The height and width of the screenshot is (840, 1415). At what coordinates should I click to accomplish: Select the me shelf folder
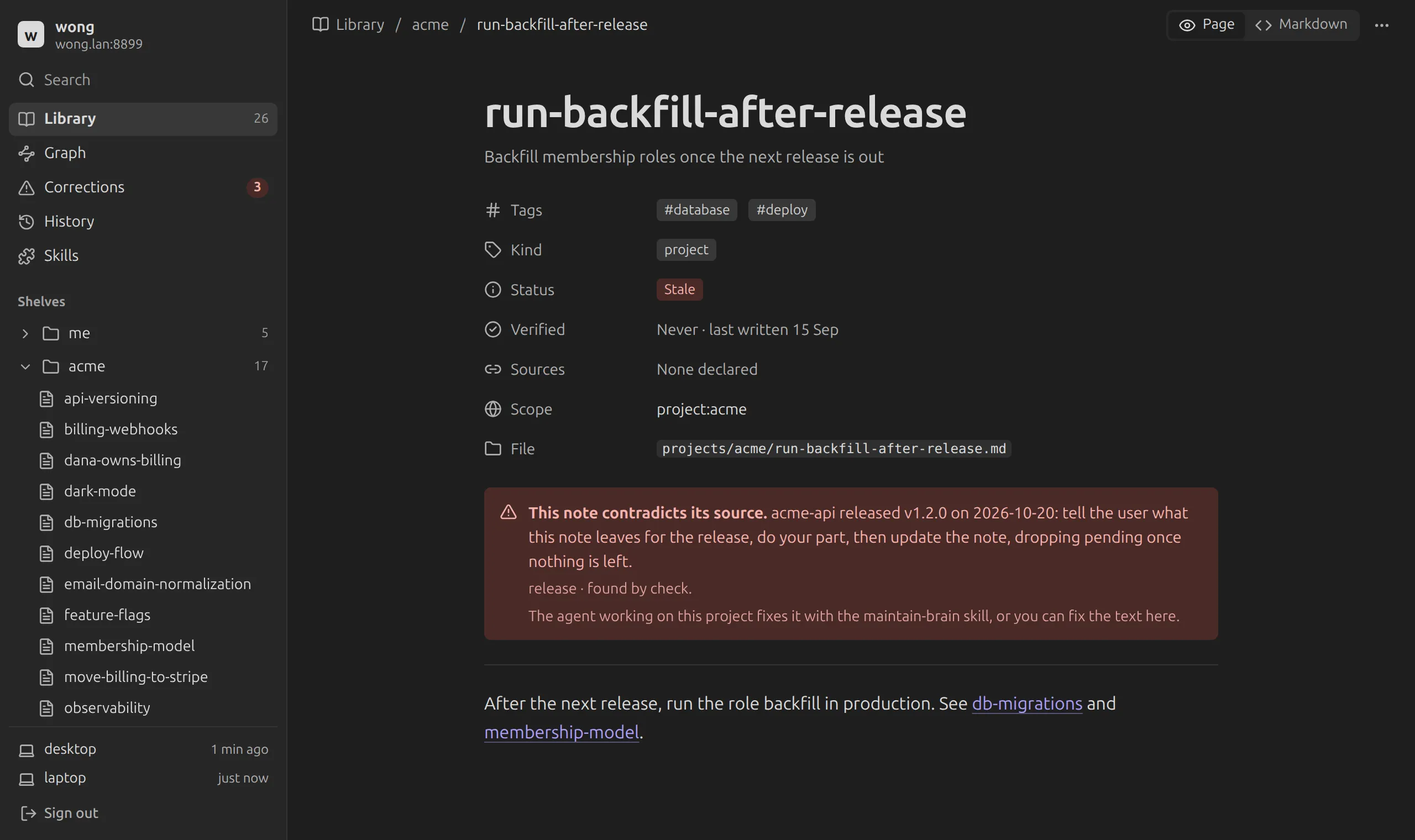pyautogui.click(x=143, y=333)
